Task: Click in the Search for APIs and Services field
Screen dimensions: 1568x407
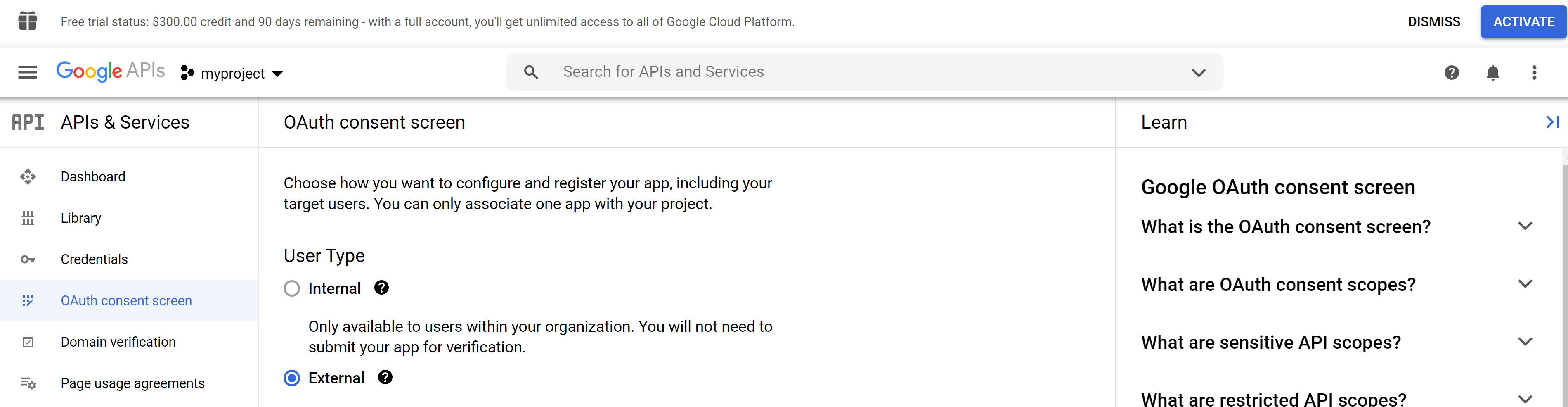Action: coord(864,72)
